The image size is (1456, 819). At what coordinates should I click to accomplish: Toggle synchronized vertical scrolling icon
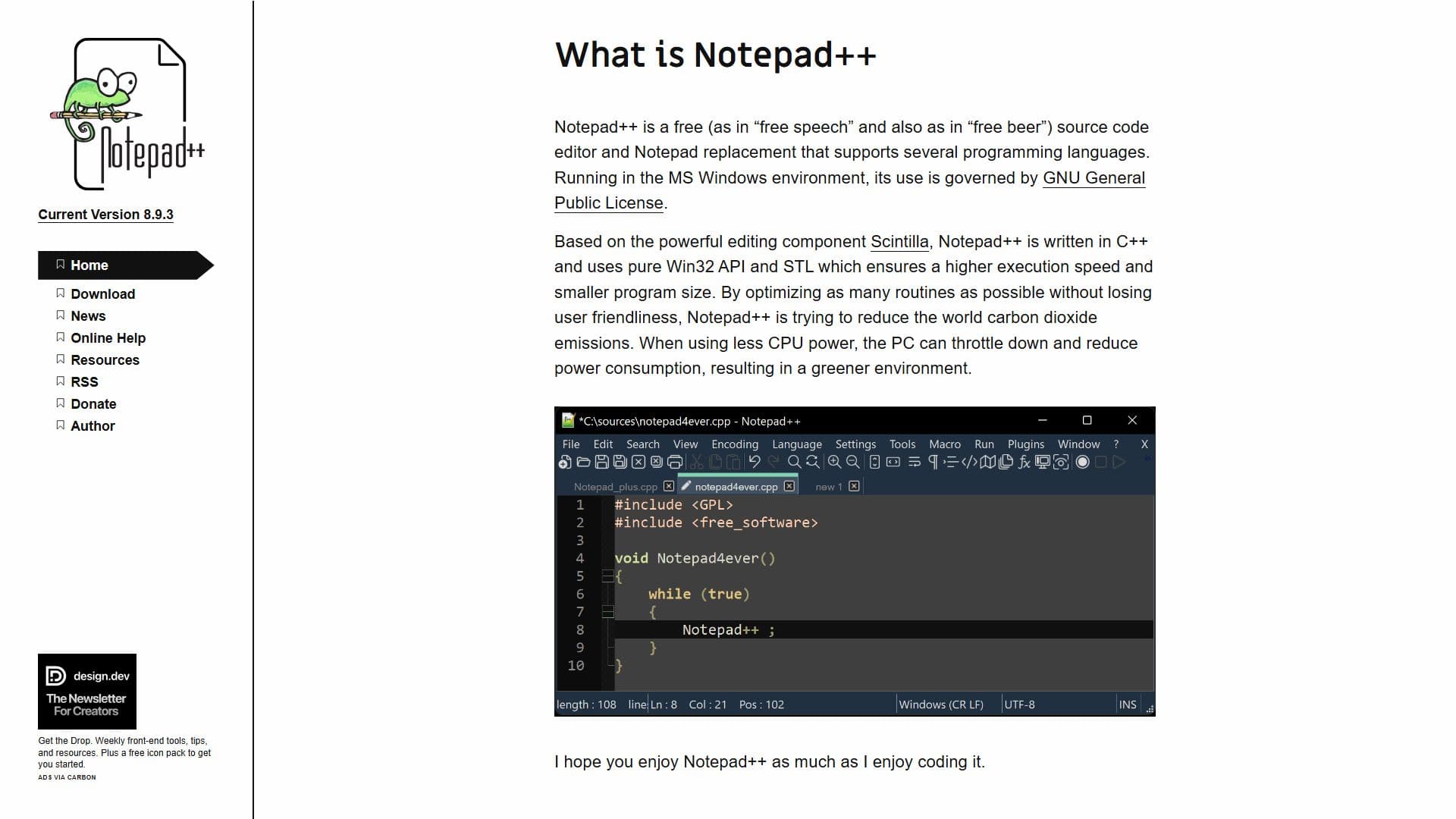tap(874, 462)
